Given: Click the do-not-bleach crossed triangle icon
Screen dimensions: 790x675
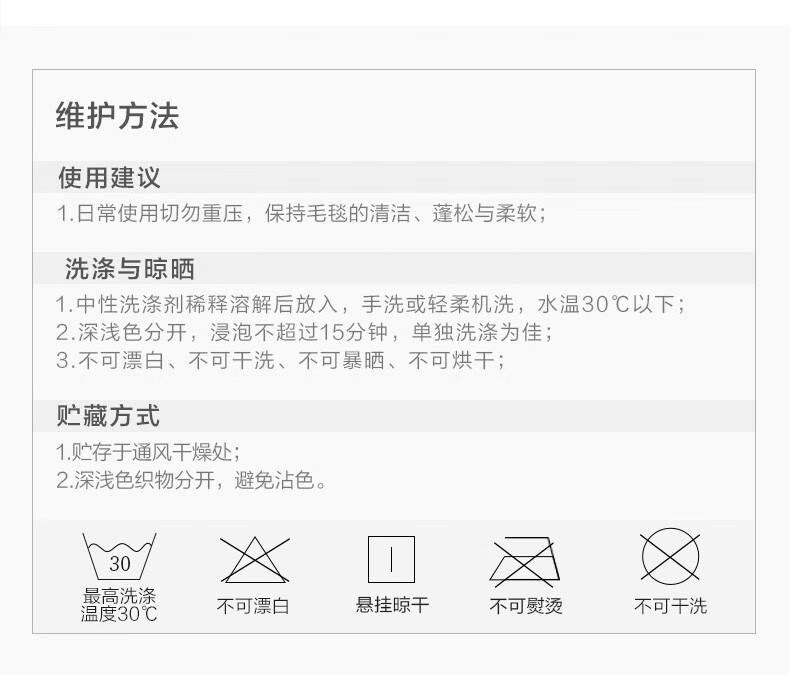Looking at the screenshot, I should coord(255,560).
